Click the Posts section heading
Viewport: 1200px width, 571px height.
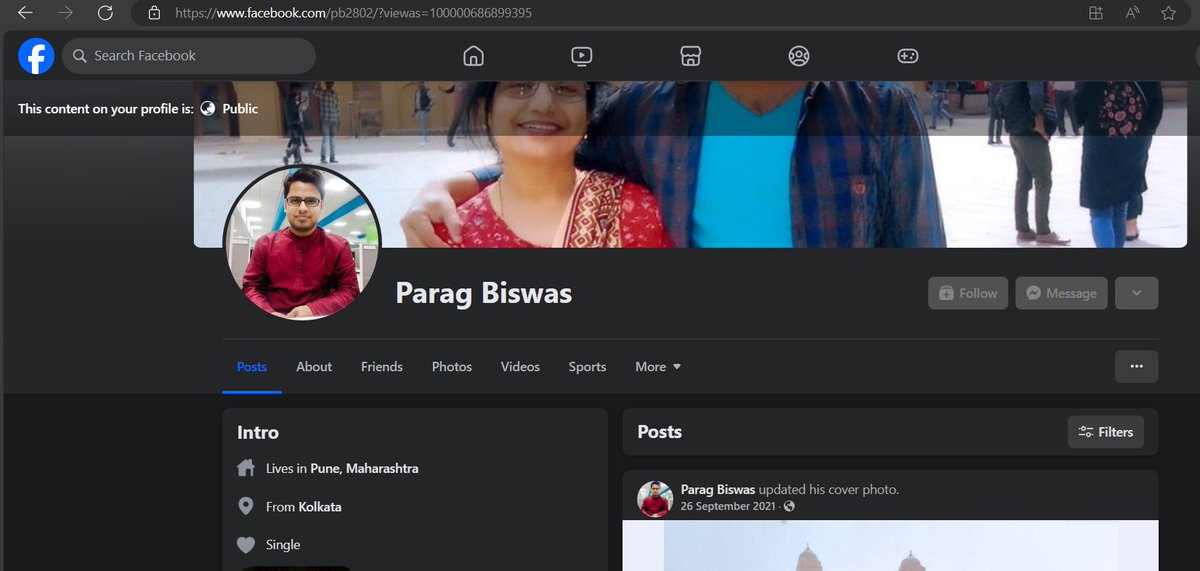[660, 432]
